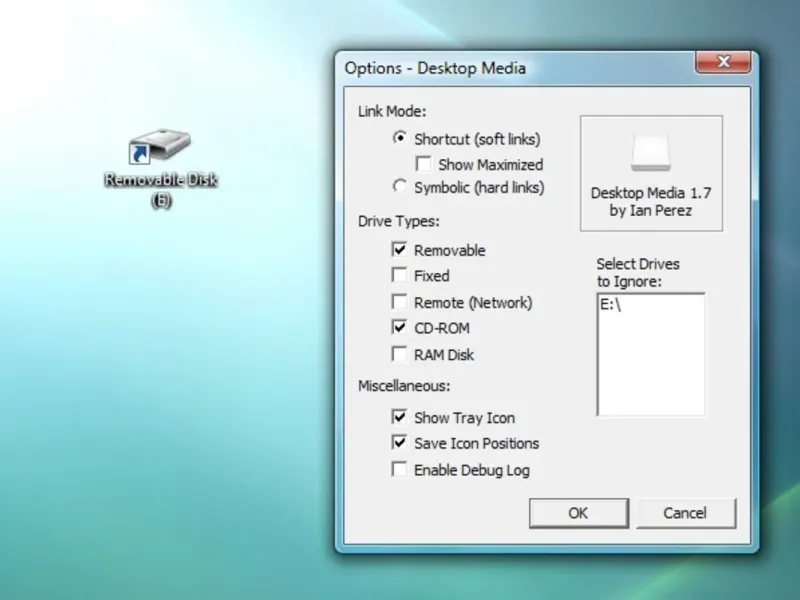Click the Miscellaneous label
800x600 pixels.
pyautogui.click(x=404, y=386)
